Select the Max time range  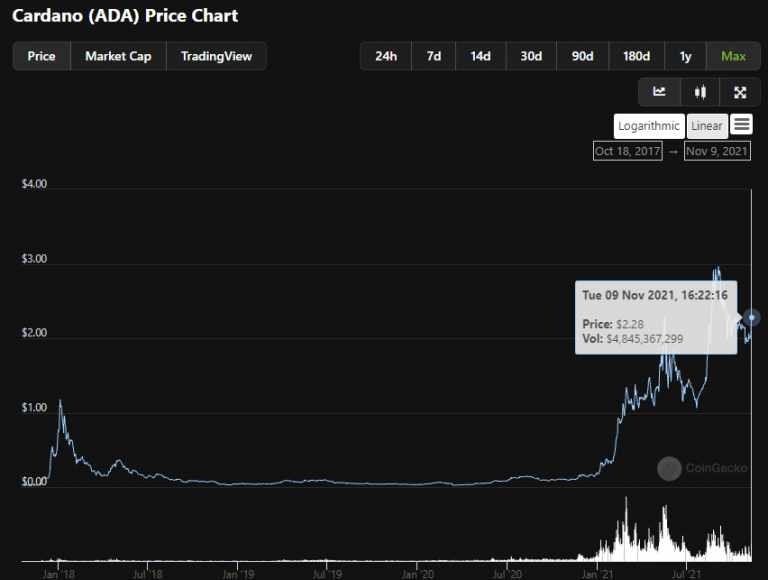point(733,56)
